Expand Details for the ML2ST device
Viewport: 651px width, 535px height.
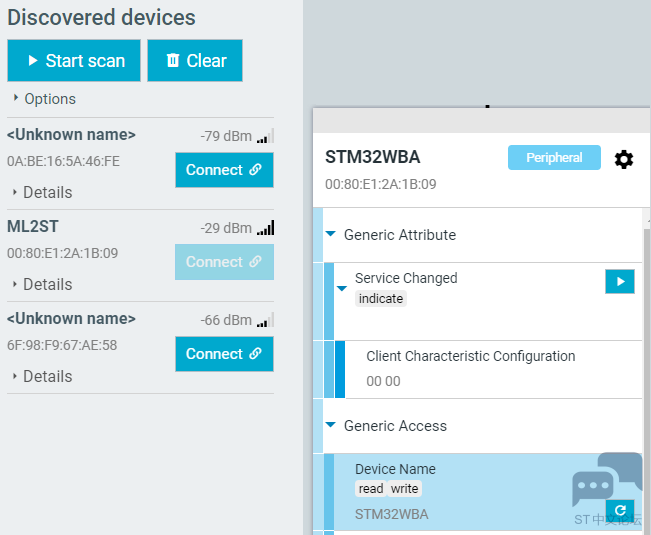click(x=42, y=284)
